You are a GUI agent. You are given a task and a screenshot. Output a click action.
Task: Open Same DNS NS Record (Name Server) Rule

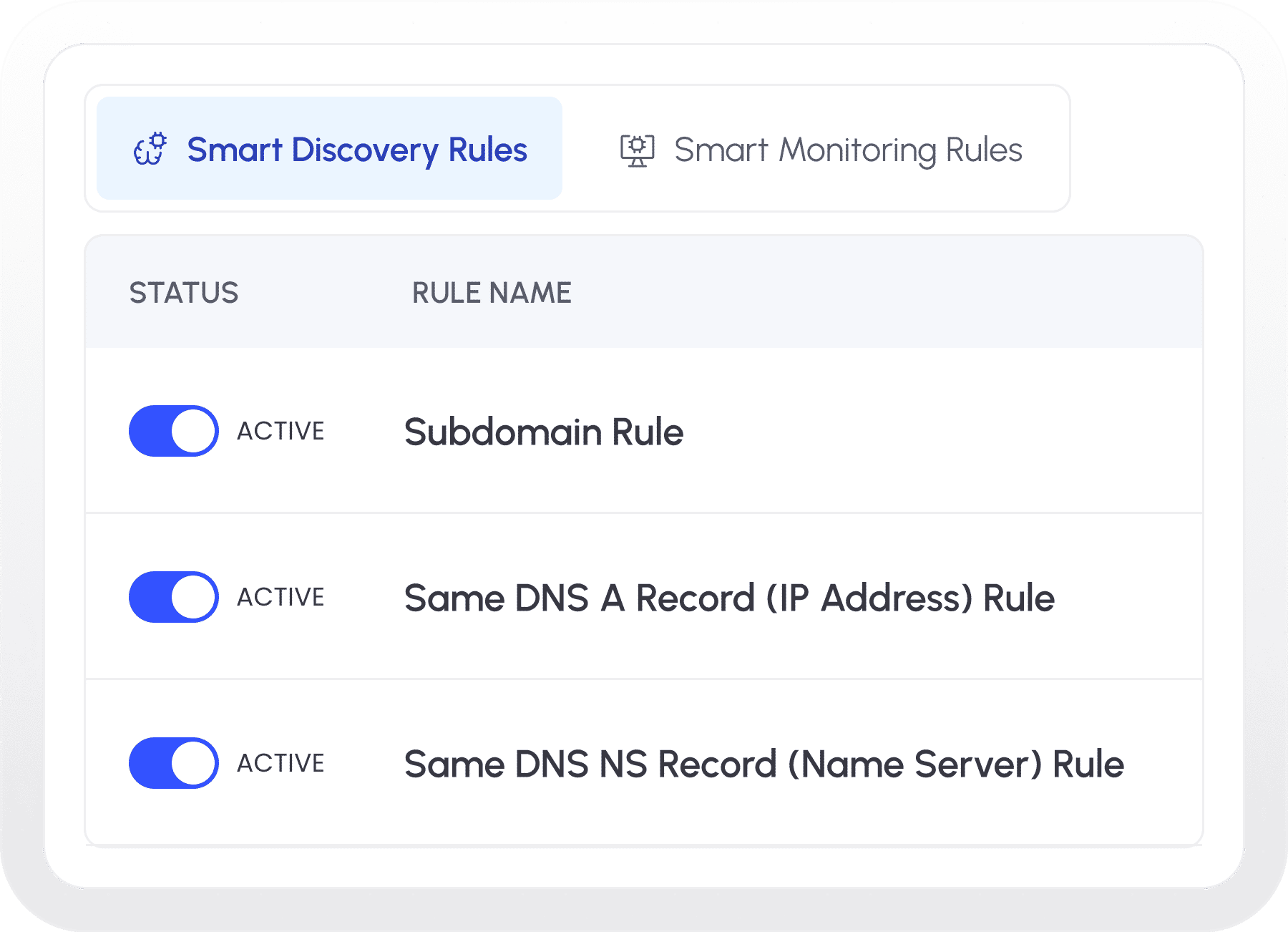(763, 764)
